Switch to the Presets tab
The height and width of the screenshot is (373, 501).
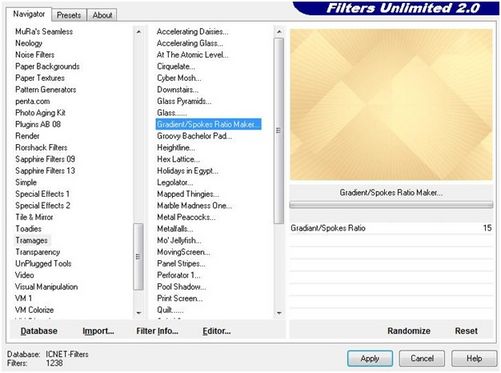pos(69,15)
